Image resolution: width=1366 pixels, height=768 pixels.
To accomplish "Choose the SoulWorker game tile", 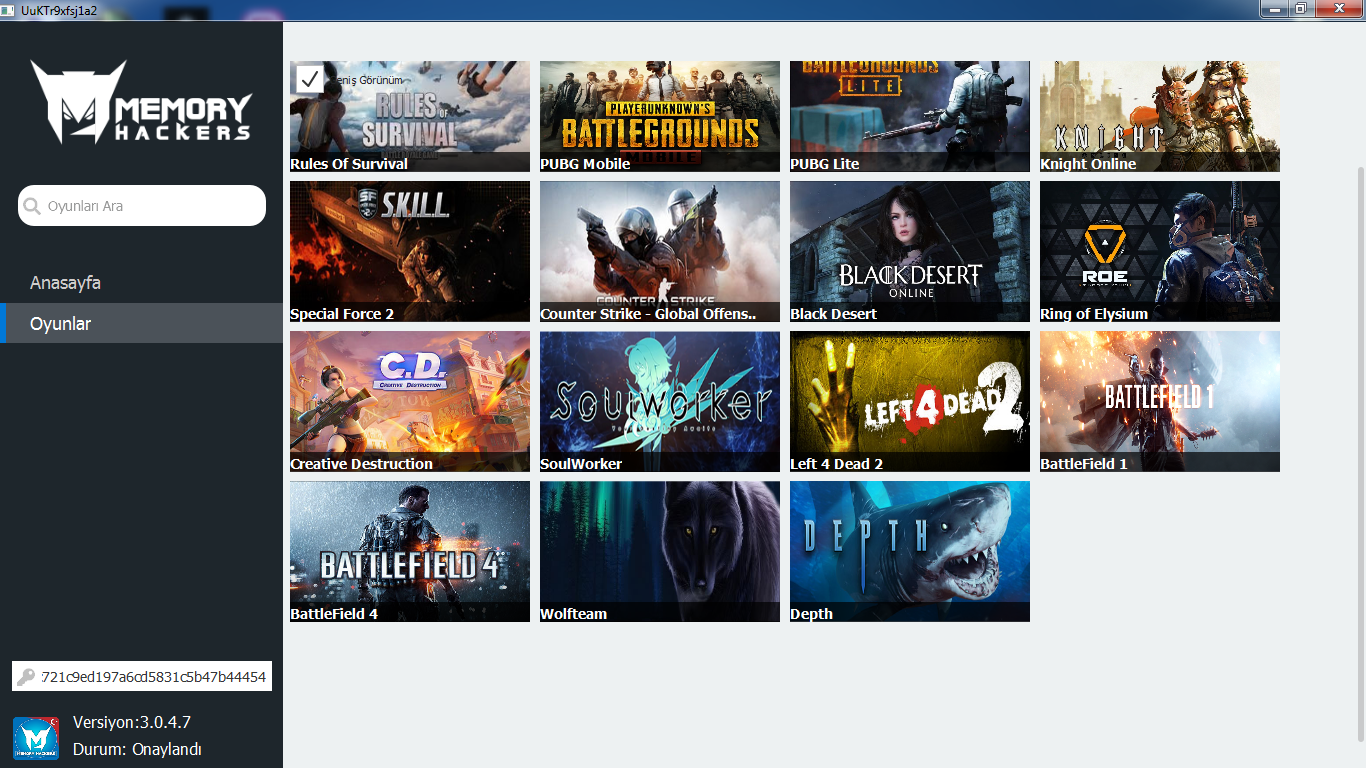I will click(x=660, y=401).
